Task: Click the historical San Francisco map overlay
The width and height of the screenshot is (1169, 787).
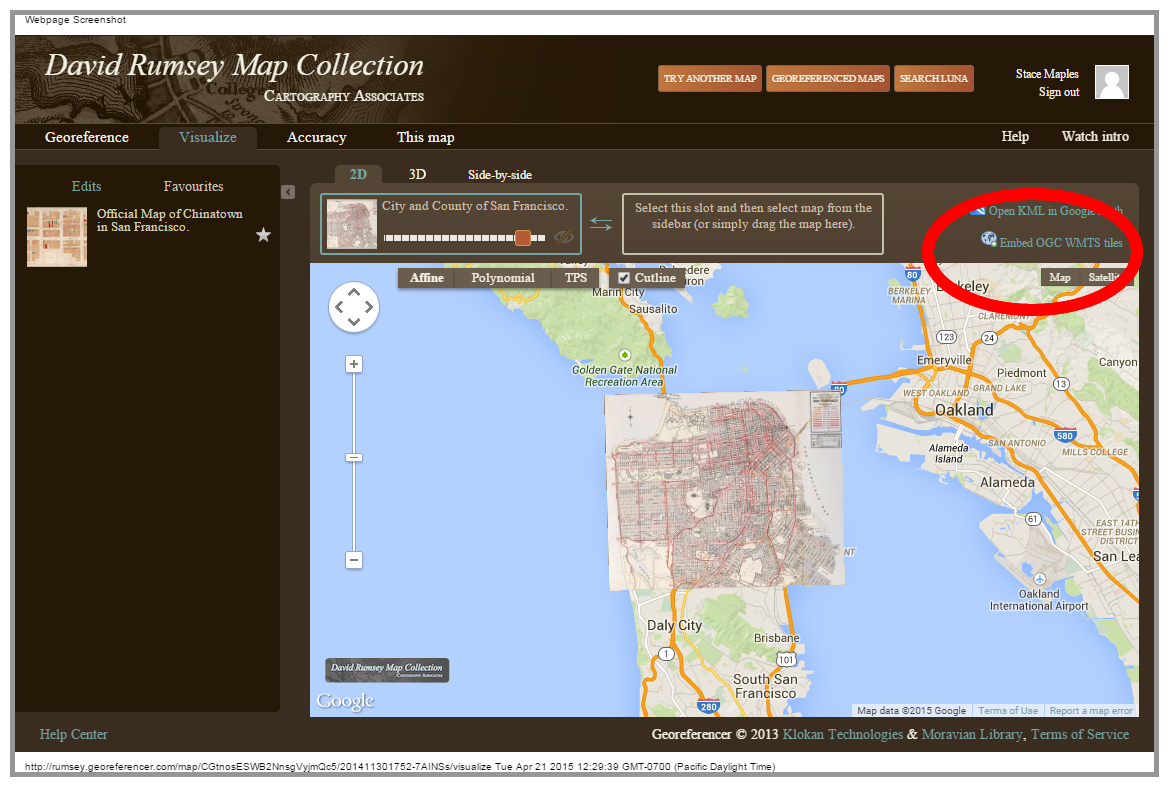Action: click(x=724, y=490)
